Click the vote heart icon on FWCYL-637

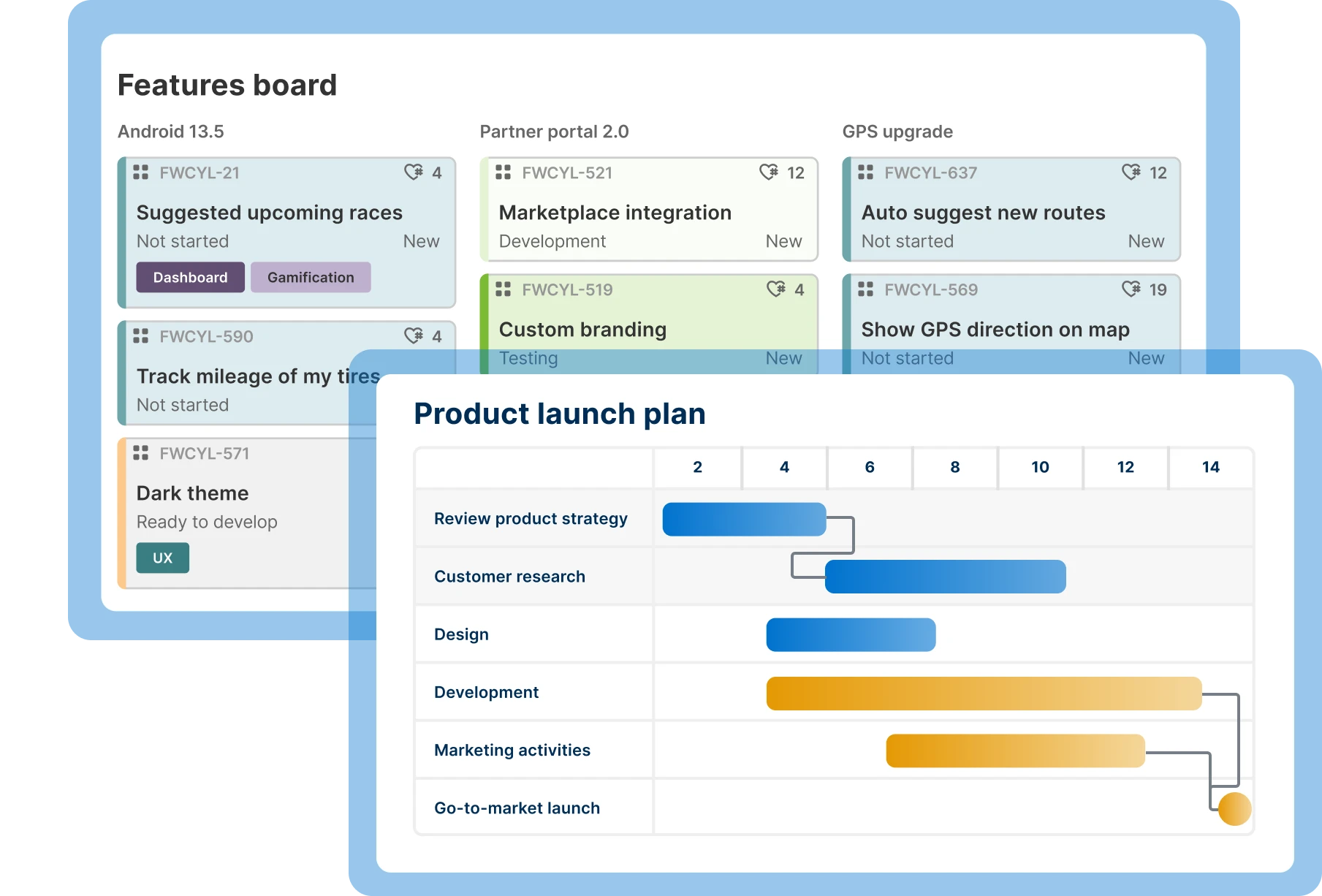coord(1131,172)
